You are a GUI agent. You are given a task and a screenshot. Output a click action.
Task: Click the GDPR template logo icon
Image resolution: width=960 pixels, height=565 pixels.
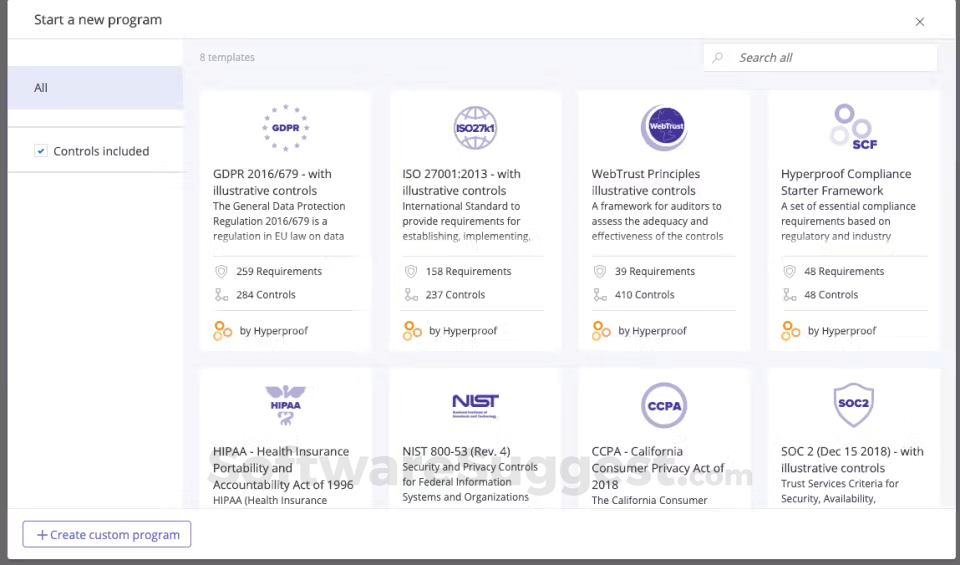click(285, 127)
